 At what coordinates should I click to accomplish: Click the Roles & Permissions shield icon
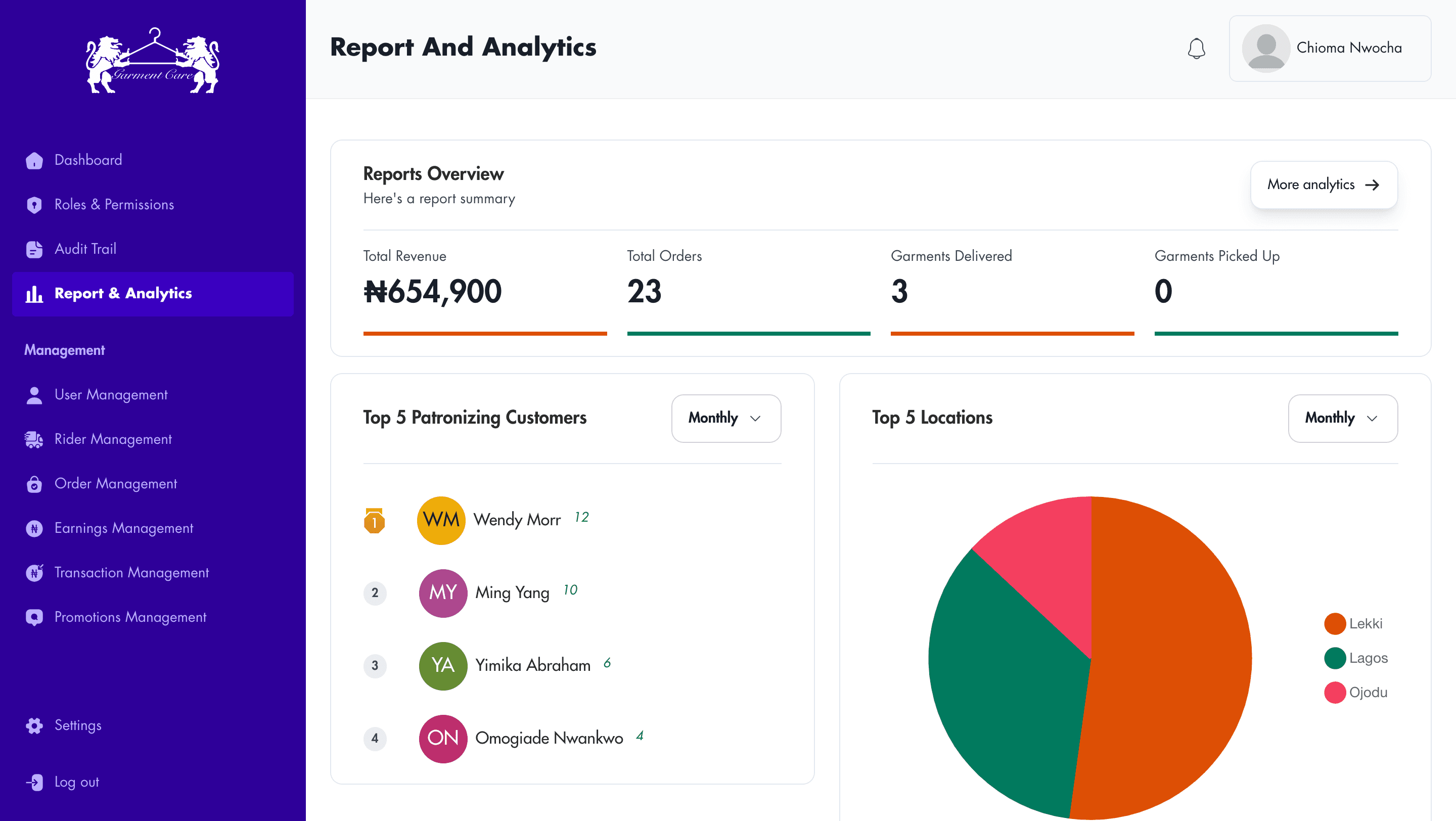[x=34, y=205]
